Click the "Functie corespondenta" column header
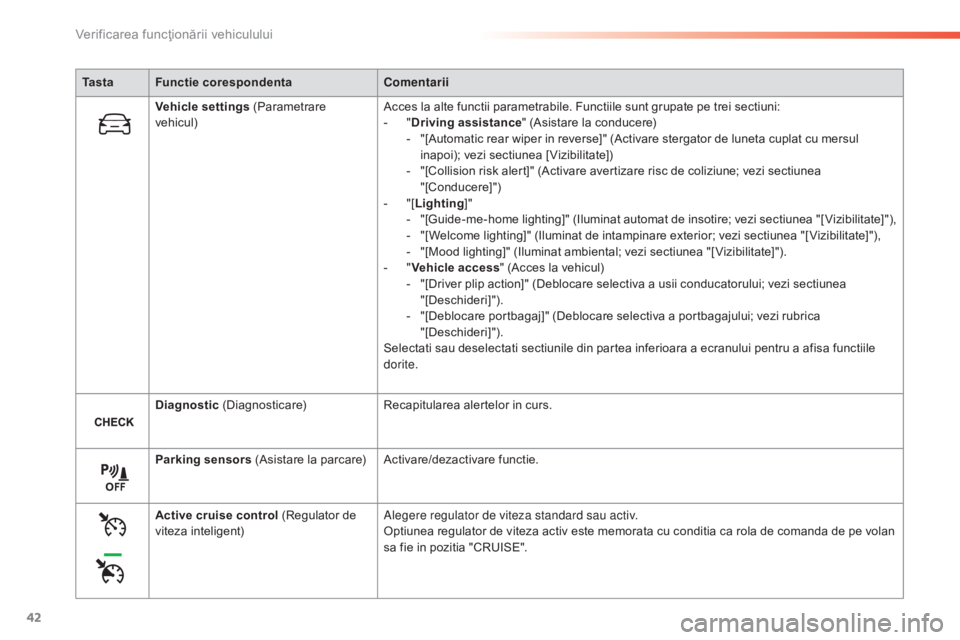 pos(223,82)
